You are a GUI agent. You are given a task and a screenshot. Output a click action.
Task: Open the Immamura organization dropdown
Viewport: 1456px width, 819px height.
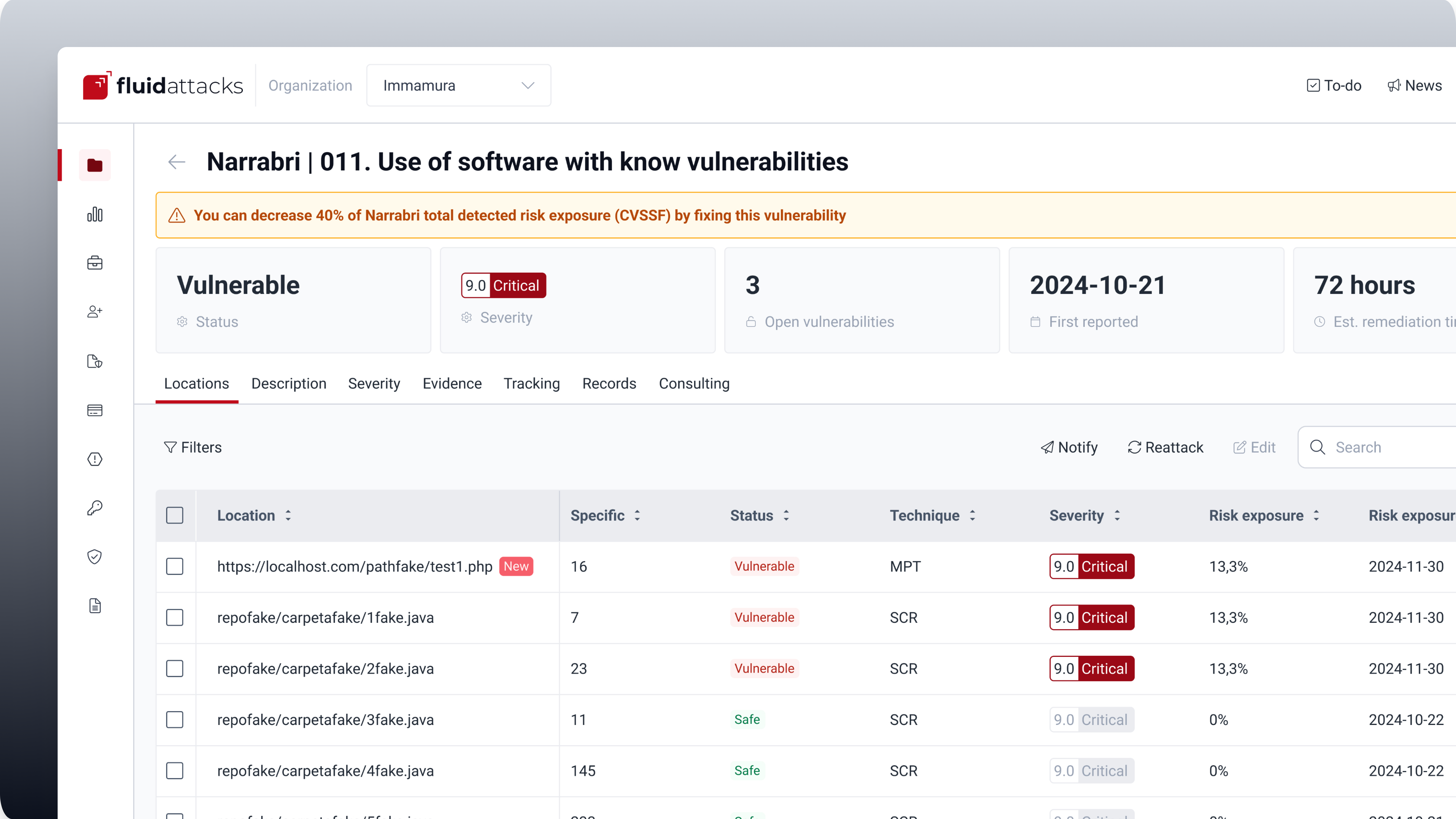tap(458, 85)
